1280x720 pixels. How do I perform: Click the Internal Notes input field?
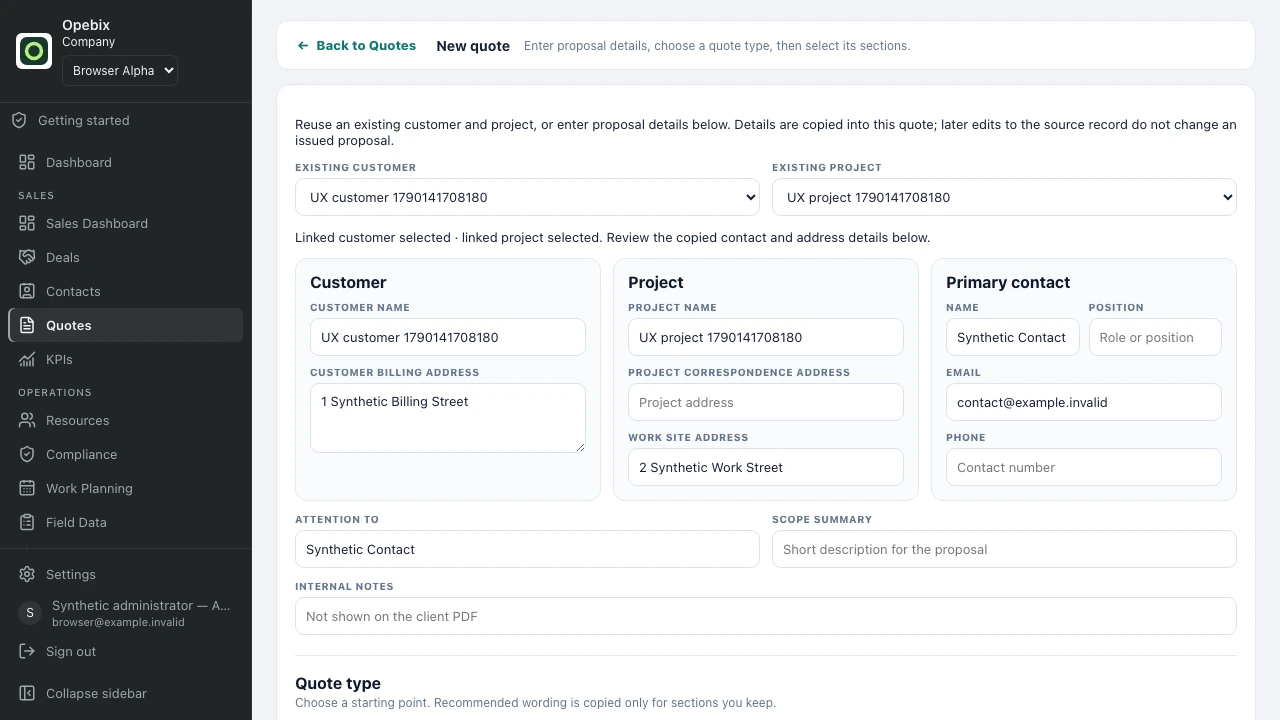click(766, 616)
